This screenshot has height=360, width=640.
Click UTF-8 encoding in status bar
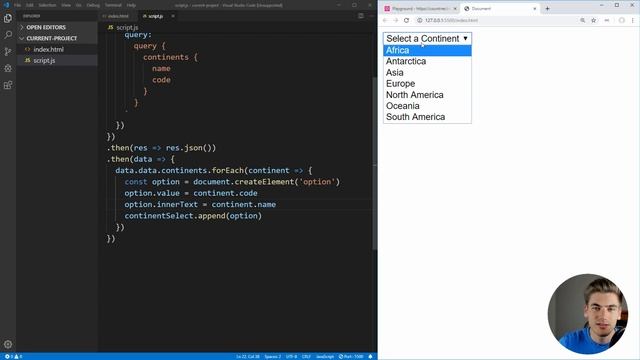coord(291,356)
